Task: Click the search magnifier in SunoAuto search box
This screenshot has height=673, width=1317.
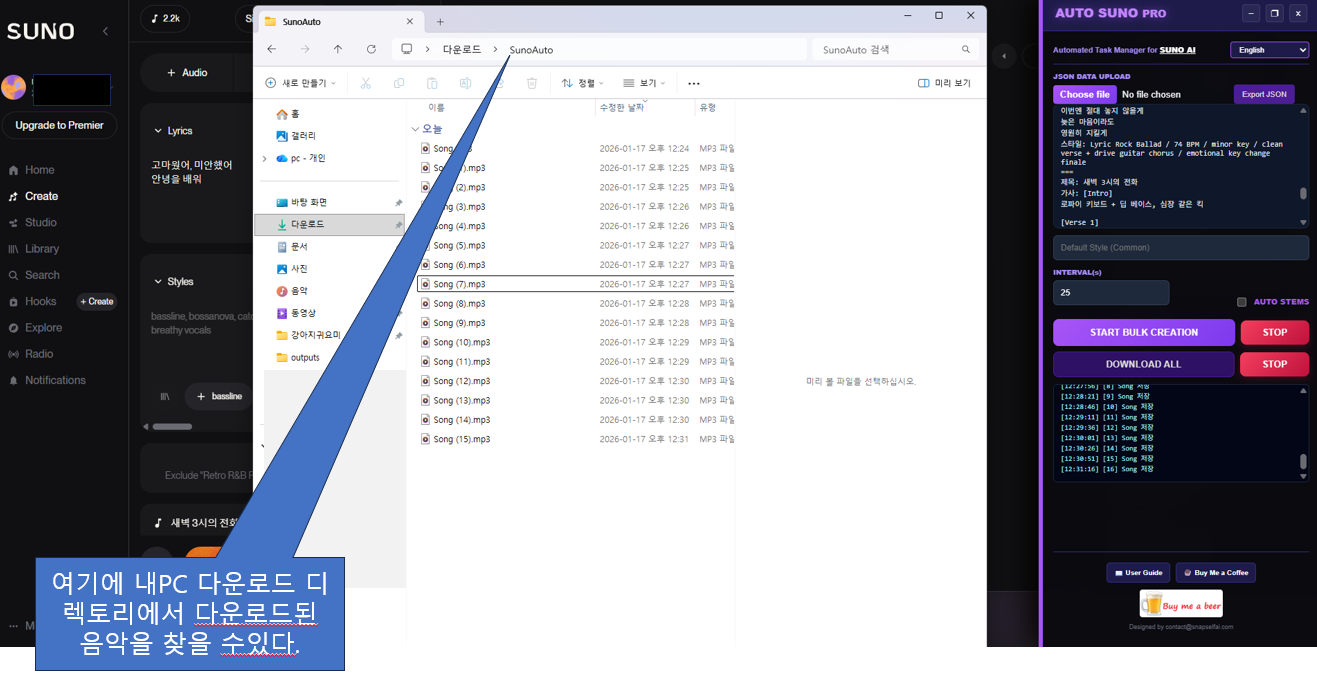Action: pos(966,49)
